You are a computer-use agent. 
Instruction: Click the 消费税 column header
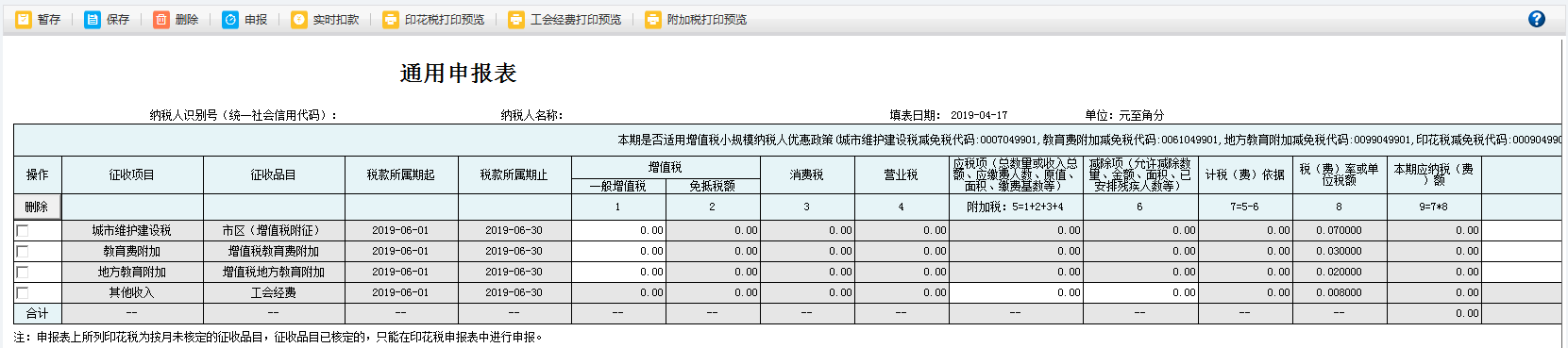click(807, 174)
